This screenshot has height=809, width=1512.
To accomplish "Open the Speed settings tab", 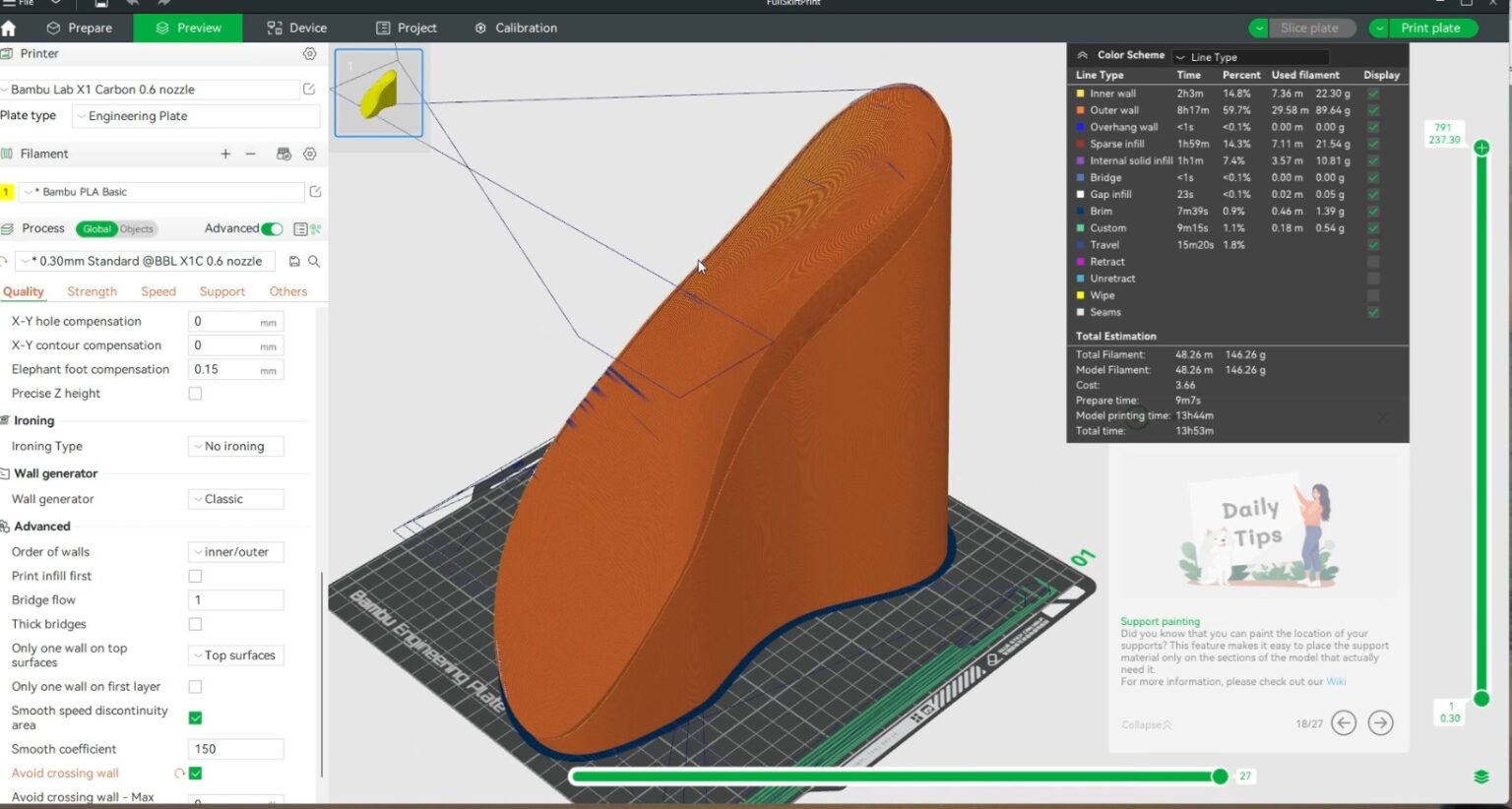I will (x=157, y=292).
